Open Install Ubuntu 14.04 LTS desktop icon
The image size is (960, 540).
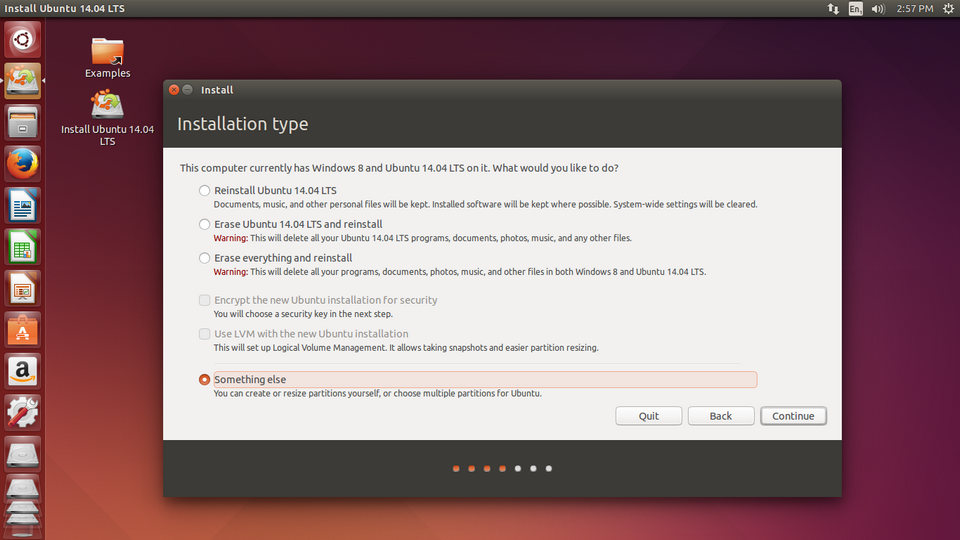pos(108,118)
